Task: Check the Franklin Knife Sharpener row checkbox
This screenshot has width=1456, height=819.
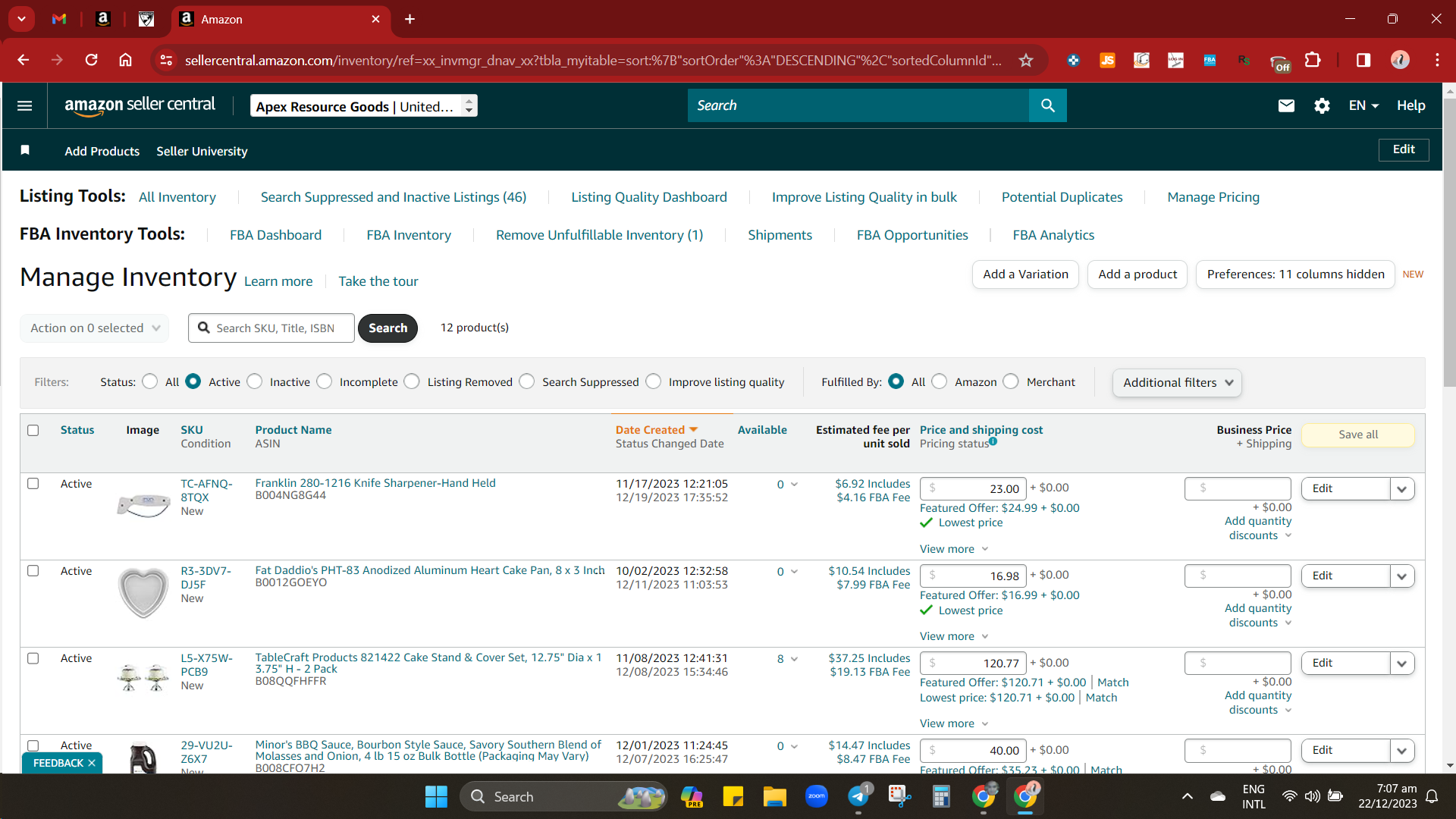Action: click(33, 483)
